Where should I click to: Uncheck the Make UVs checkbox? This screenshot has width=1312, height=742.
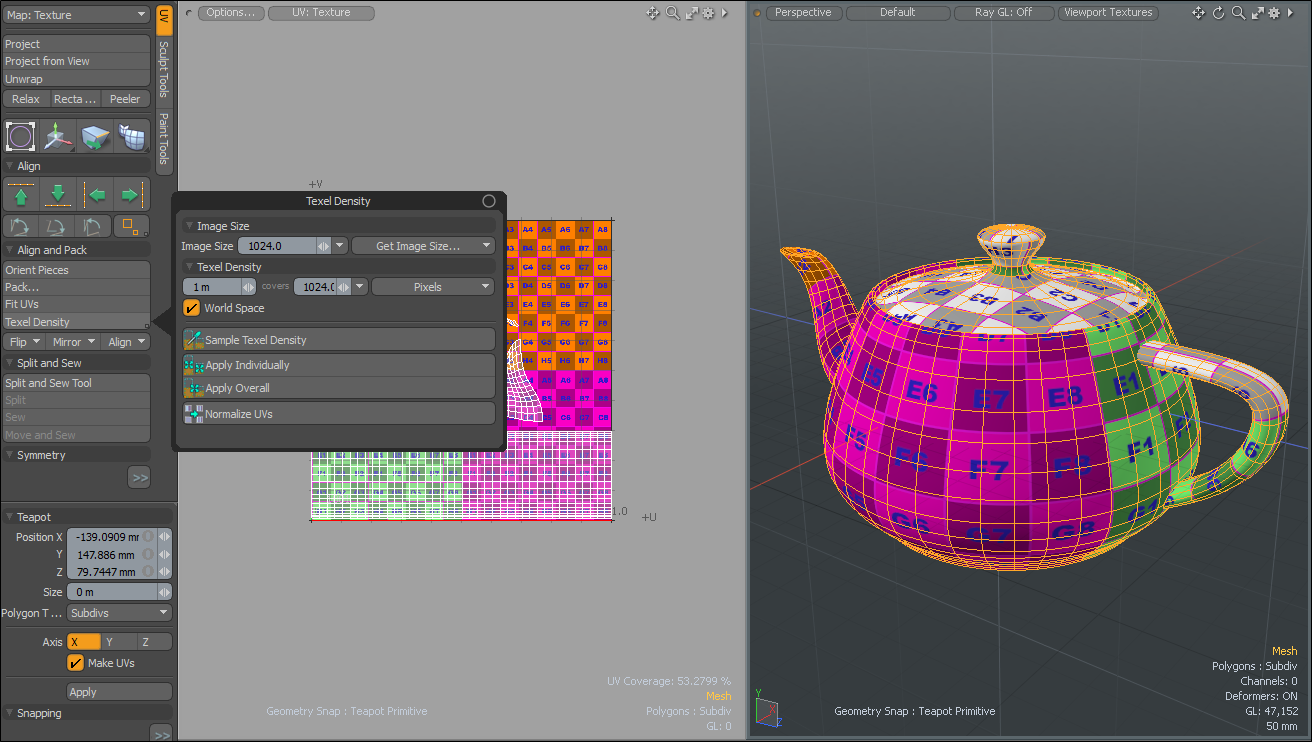75,663
